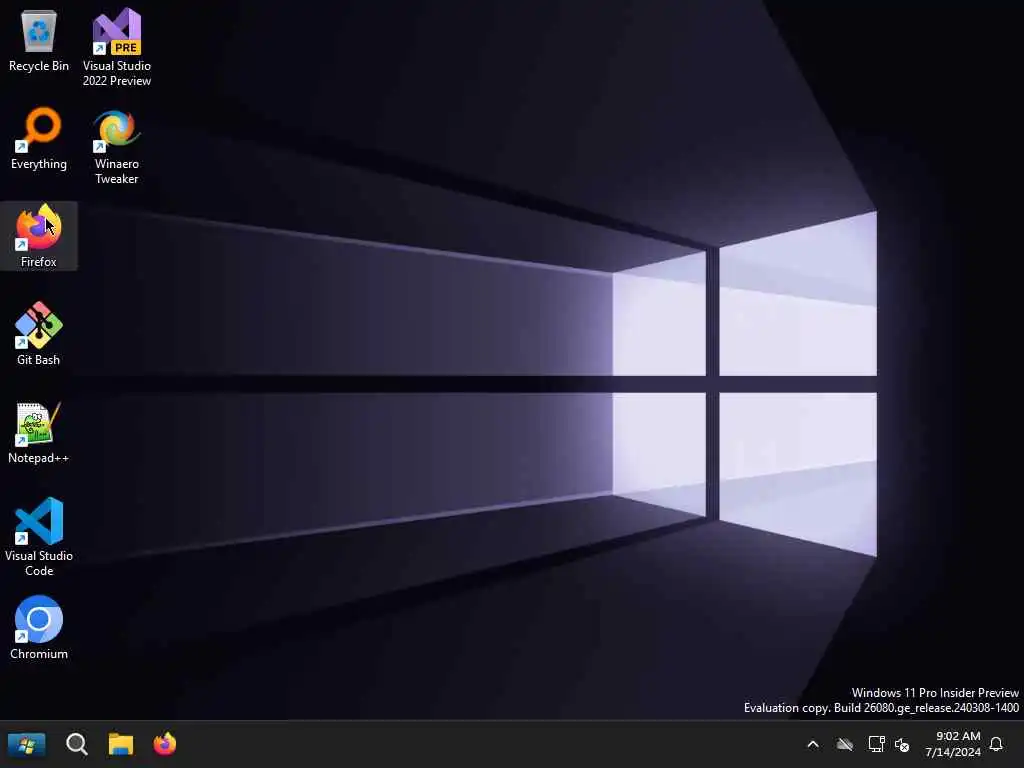Expand the hidden tray icons chevron
This screenshot has height=768, width=1024.
click(x=813, y=744)
